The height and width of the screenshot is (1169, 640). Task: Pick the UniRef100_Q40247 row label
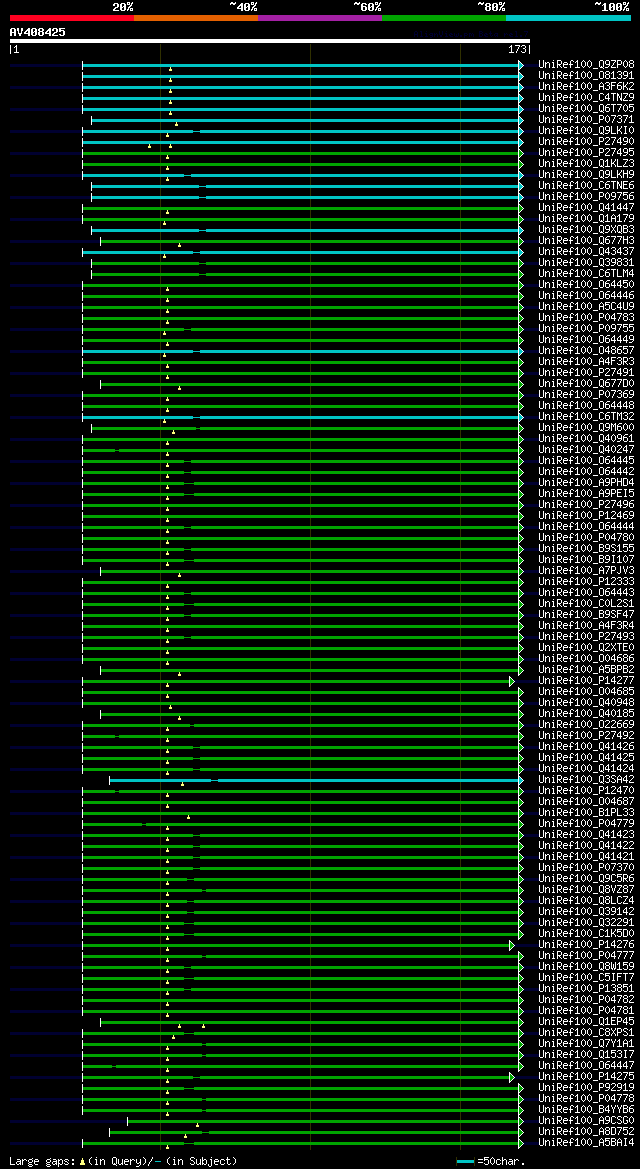click(586, 450)
